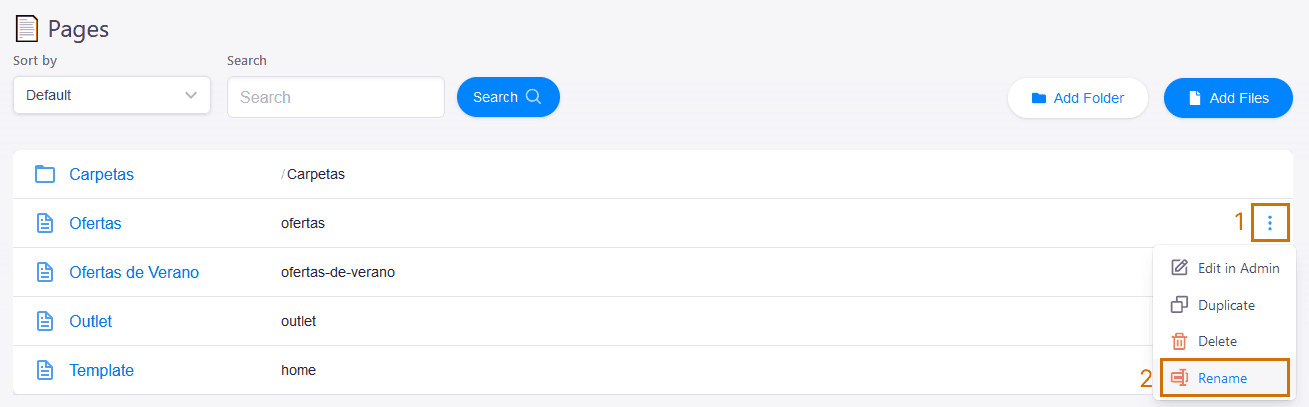Click the Template page file icon
Viewport: 1309px width, 407px height.
coord(44,370)
